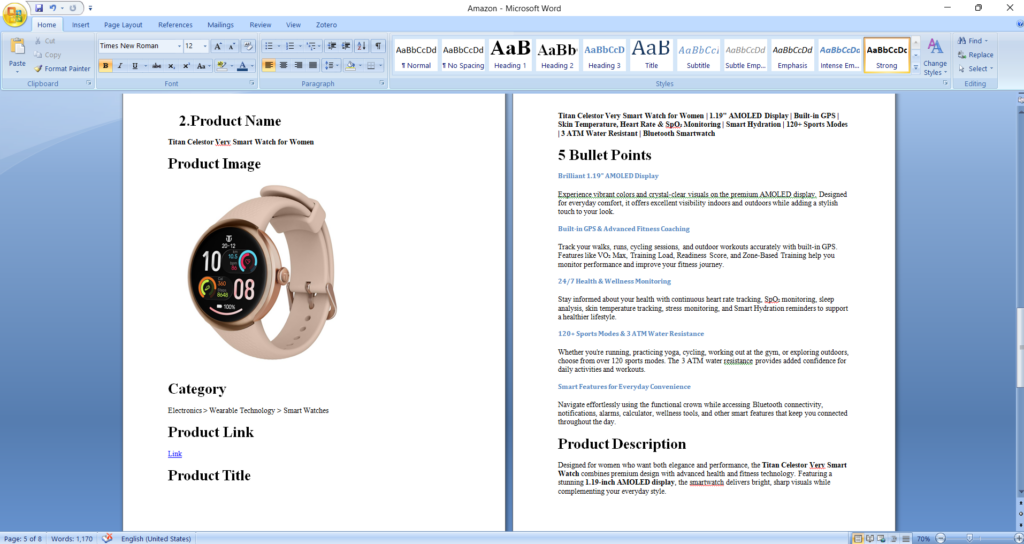Open the blue 'Link' hyperlink in document
The height and width of the screenshot is (544, 1024).
174,454
